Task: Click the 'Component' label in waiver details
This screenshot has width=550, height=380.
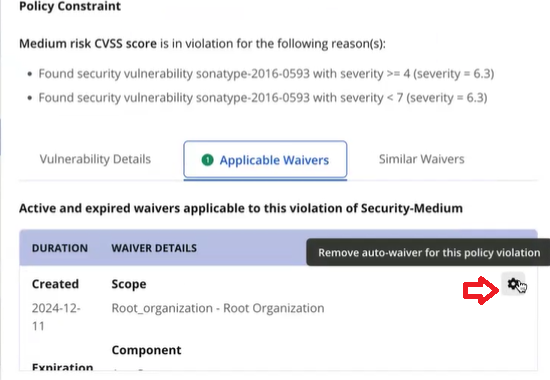Action: [x=146, y=350]
